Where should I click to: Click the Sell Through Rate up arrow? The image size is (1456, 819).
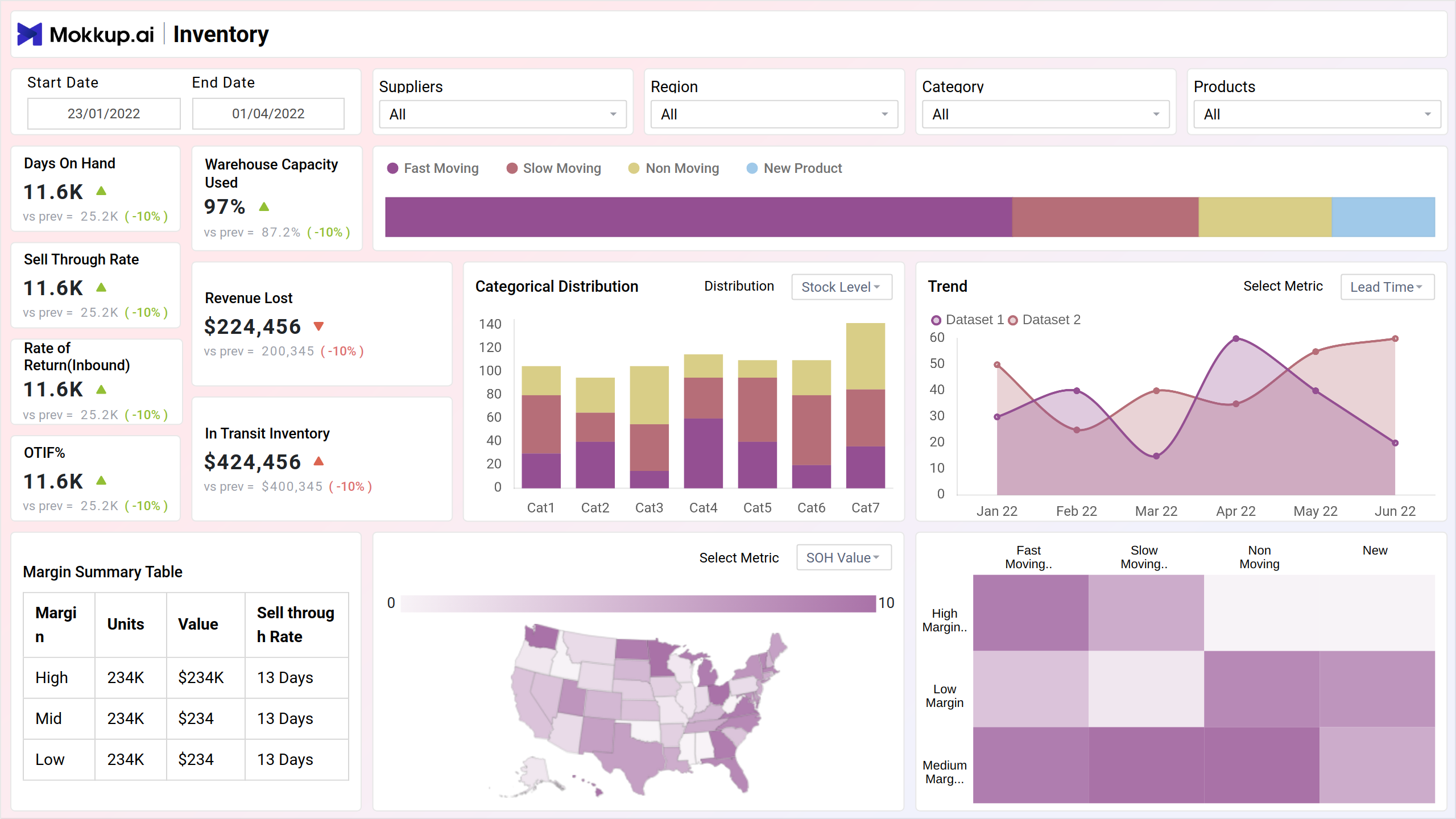(101, 287)
